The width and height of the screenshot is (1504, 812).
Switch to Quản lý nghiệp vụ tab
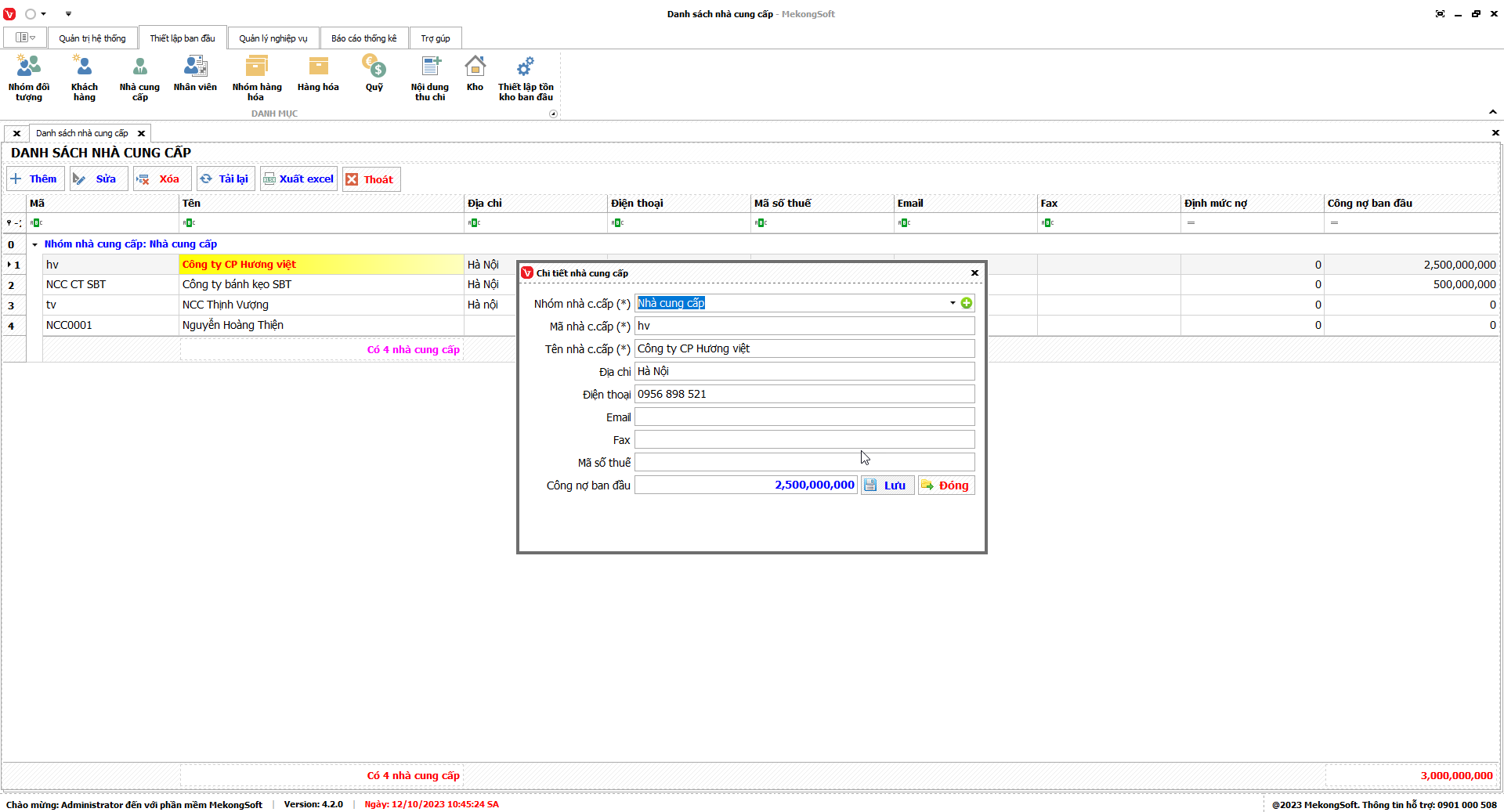point(273,38)
